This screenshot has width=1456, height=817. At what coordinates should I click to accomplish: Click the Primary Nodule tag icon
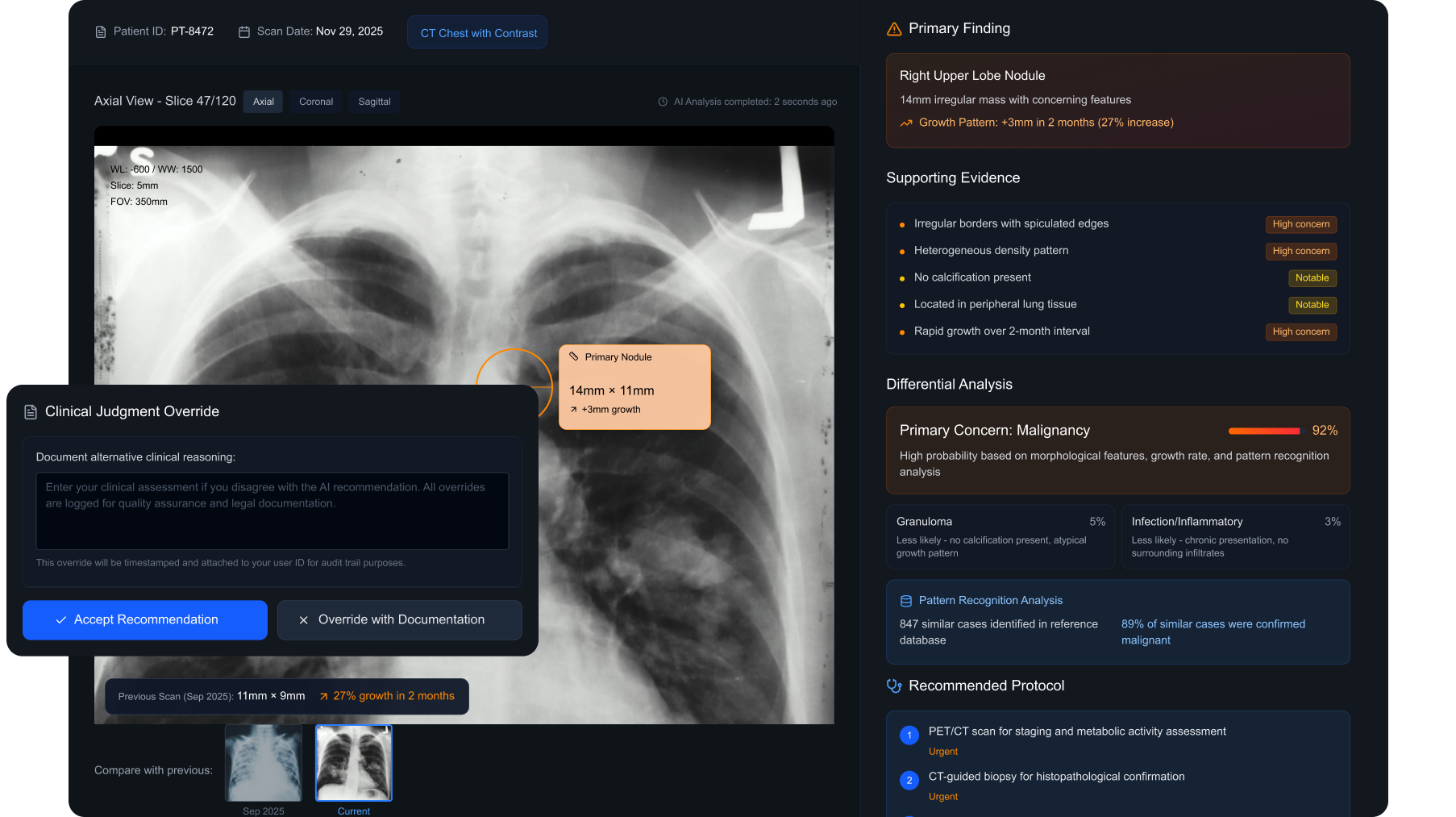574,356
